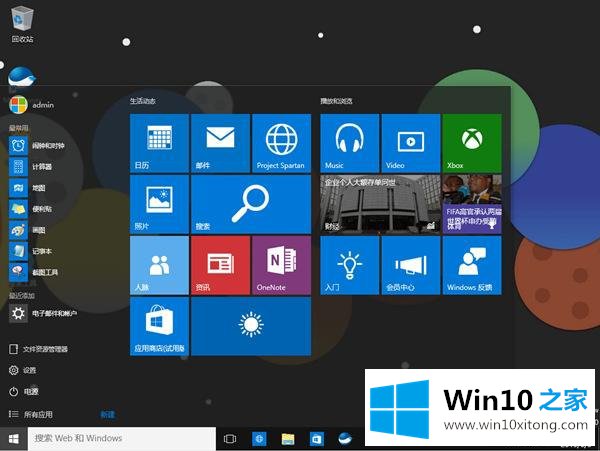Launch Calculator from most used list
Screen dimensions: 600x451
31,167
